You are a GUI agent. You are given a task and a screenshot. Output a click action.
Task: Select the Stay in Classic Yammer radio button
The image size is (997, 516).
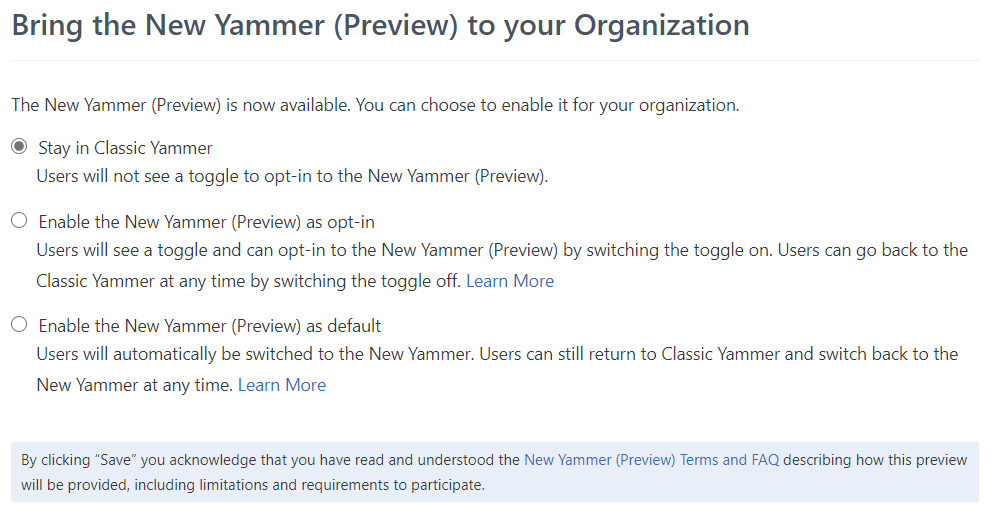[19, 147]
